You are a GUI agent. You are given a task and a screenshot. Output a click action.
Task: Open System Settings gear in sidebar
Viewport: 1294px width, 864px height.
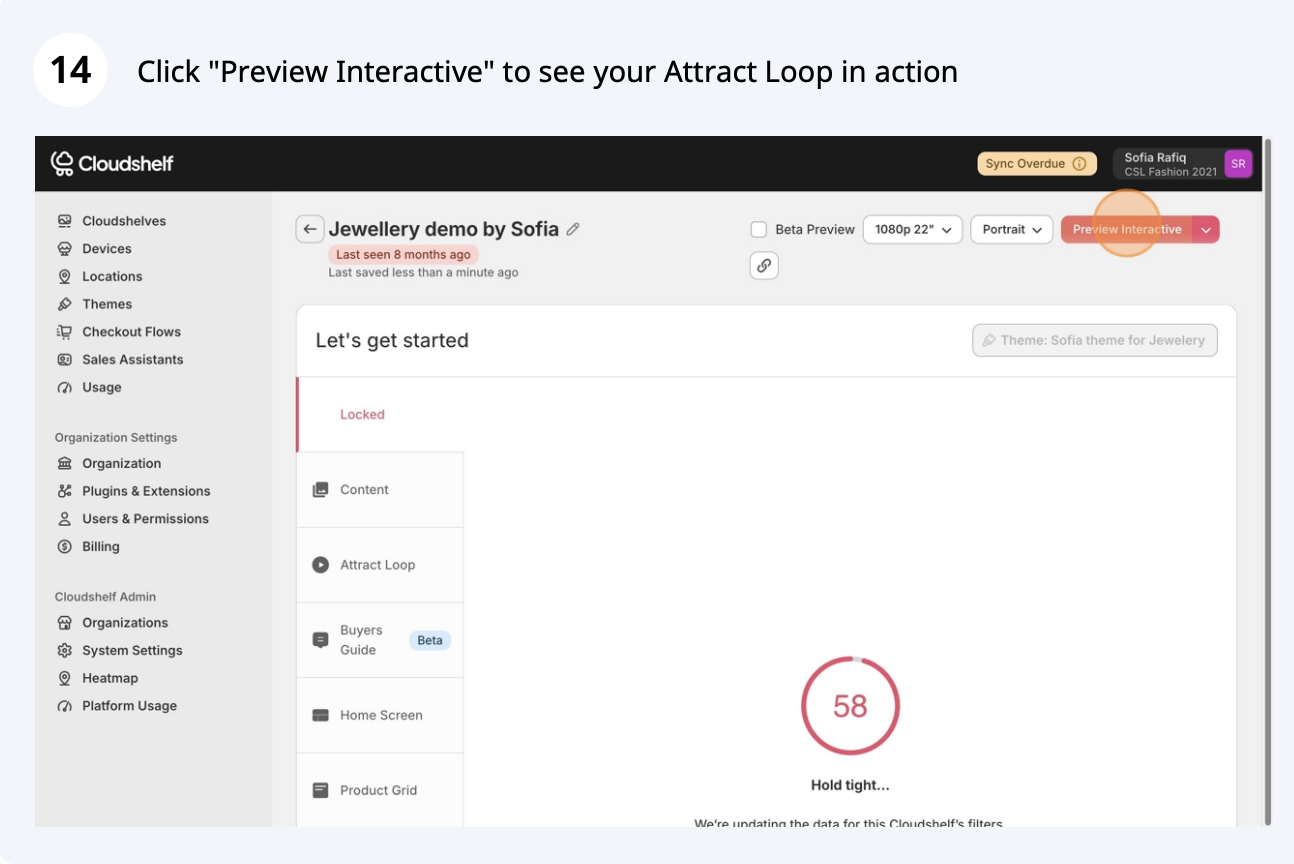65,650
